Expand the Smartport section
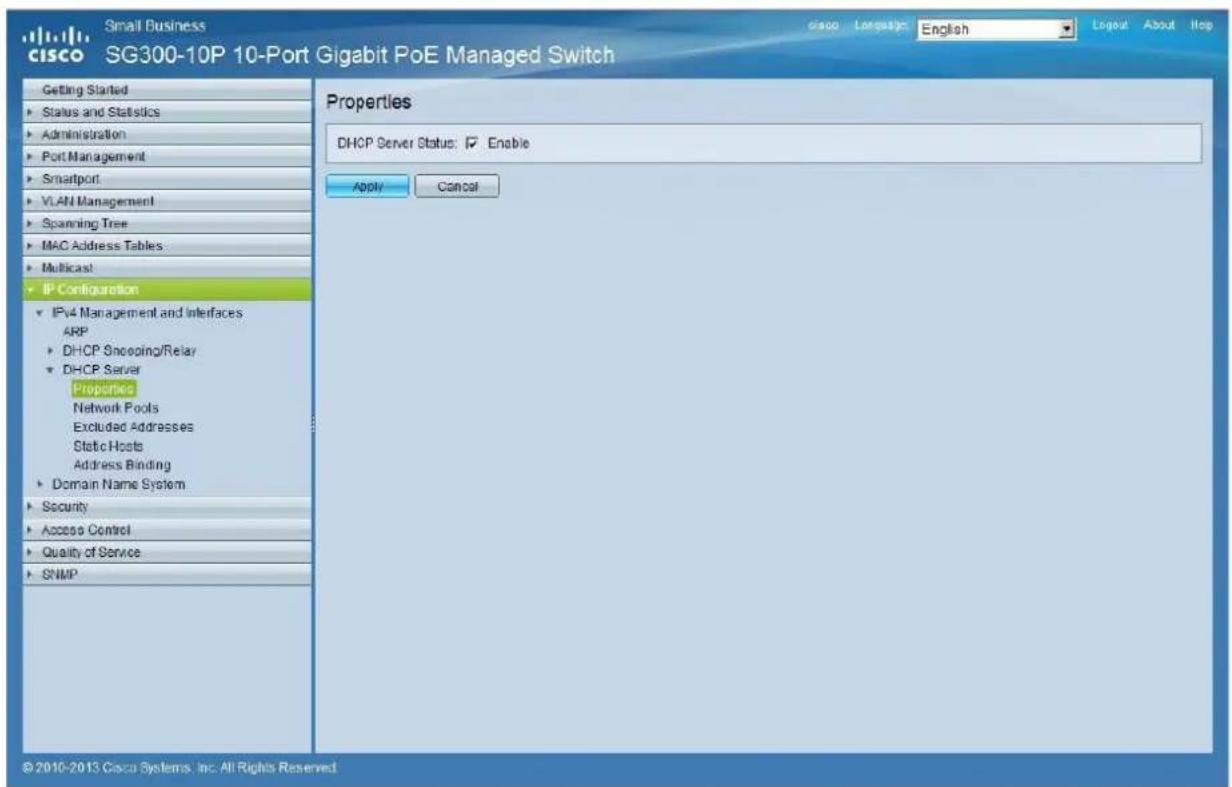 pyautogui.click(x=167, y=179)
